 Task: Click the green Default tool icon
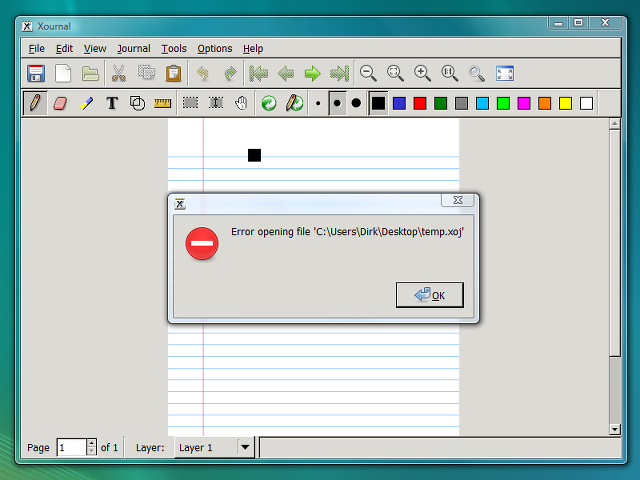pyautogui.click(x=269, y=103)
